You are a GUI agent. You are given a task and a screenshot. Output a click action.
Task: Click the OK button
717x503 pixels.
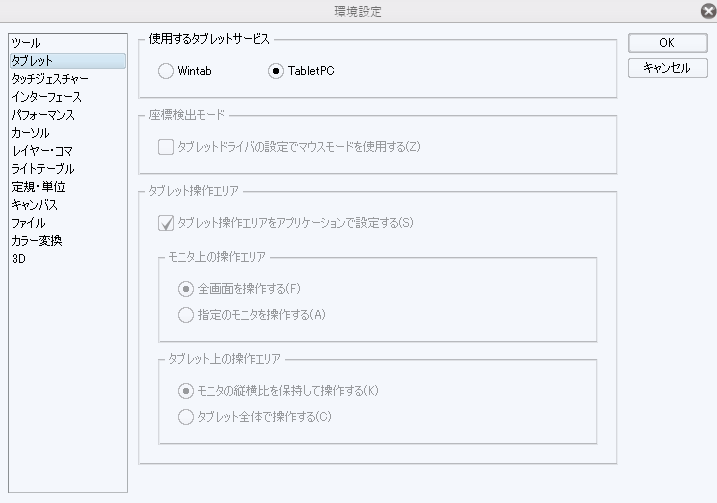[x=667, y=43]
